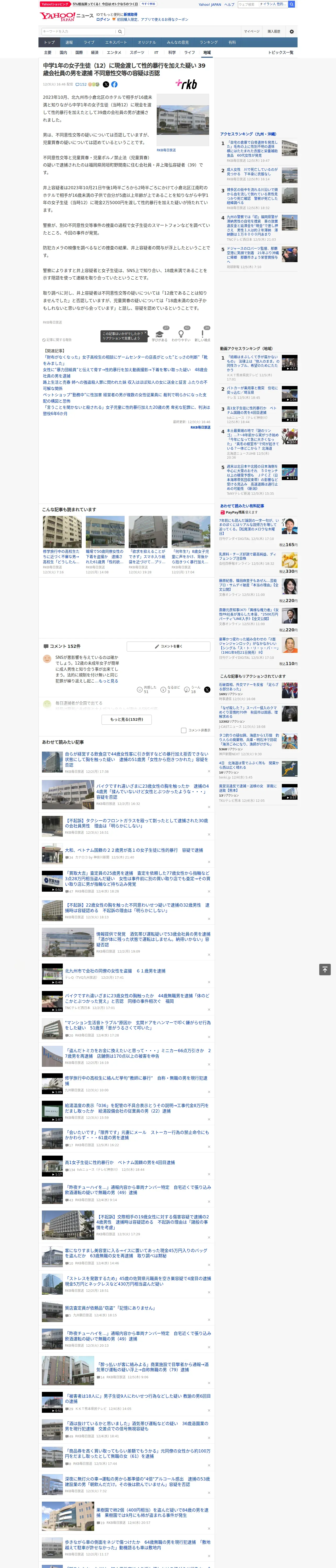Select the 主要 category
This screenshot has height=1568, width=336.
click(x=48, y=52)
